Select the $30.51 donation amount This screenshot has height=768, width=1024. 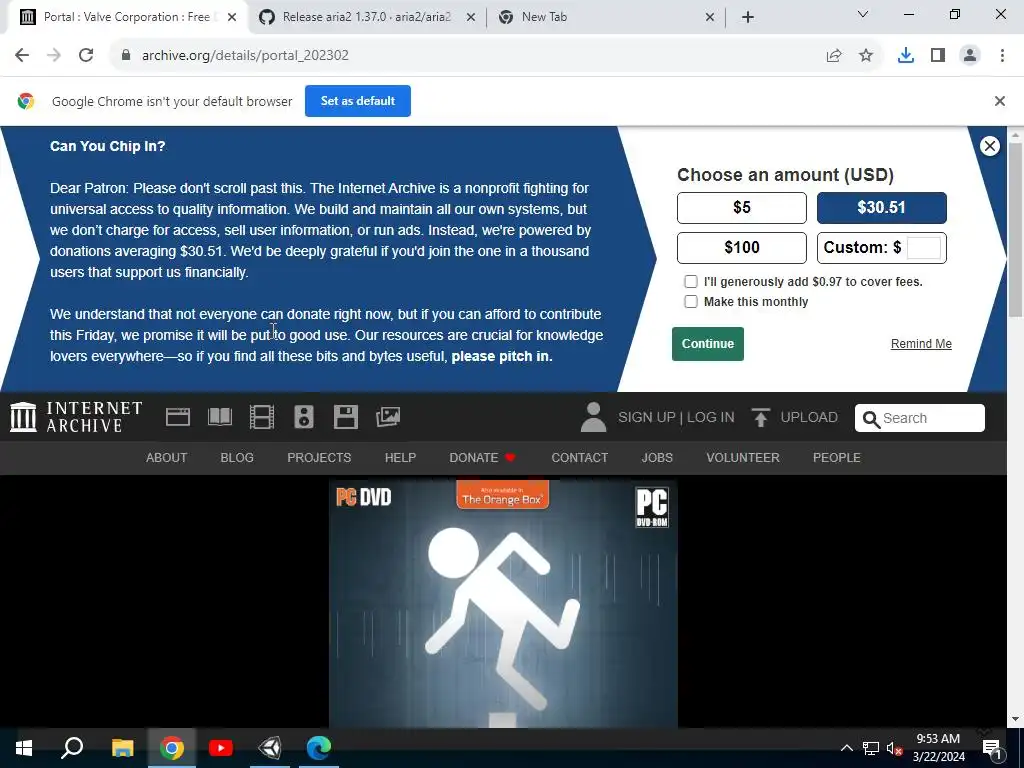coord(882,208)
